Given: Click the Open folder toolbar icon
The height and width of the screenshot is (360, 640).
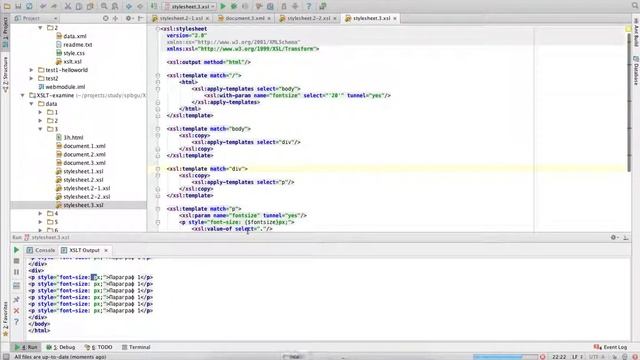Looking at the screenshot, I should point(7,6).
